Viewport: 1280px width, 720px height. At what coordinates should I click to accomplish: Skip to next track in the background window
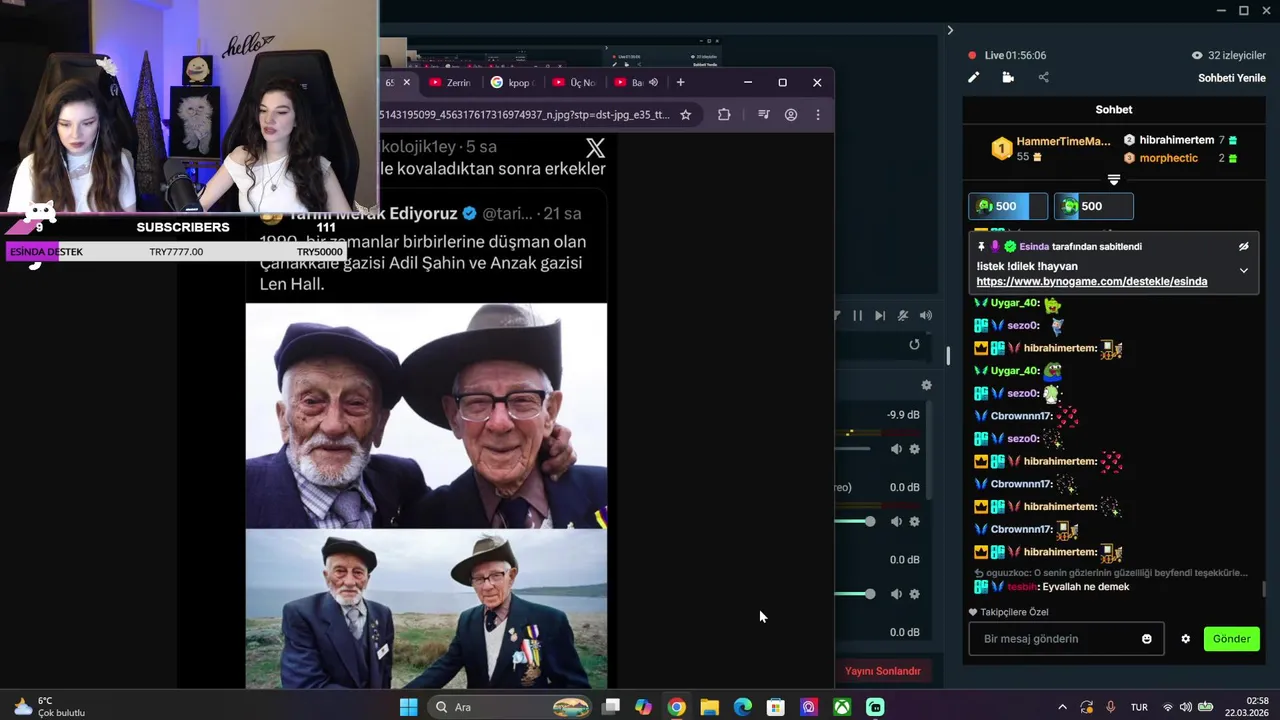pyautogui.click(x=880, y=316)
